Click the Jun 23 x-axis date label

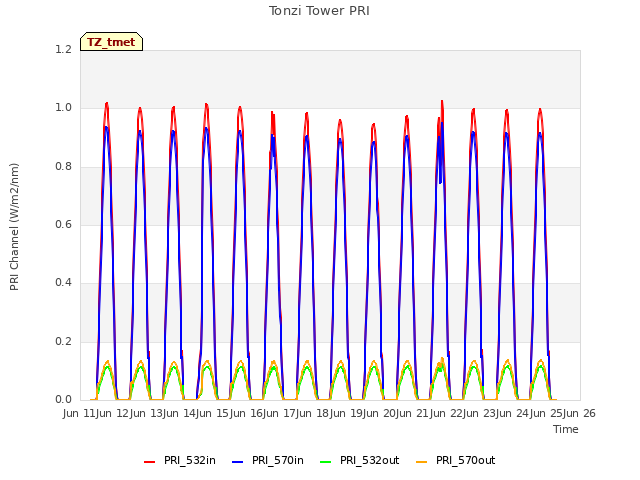point(480,413)
